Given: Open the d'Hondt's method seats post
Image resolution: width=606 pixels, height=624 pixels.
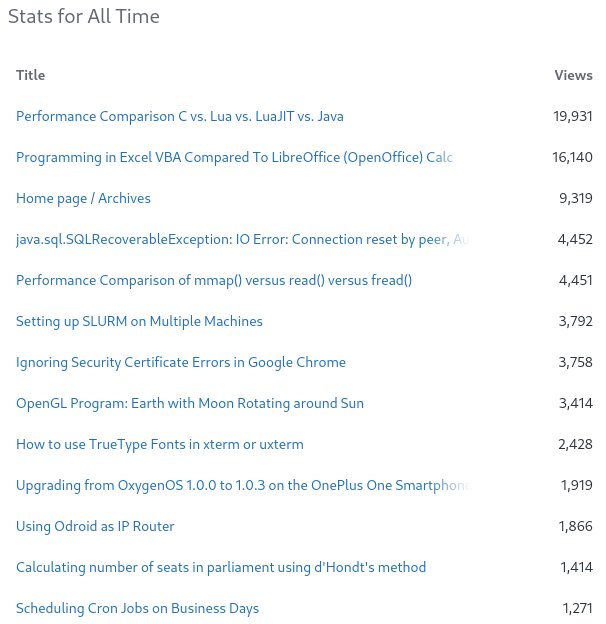Looking at the screenshot, I should [221, 567].
